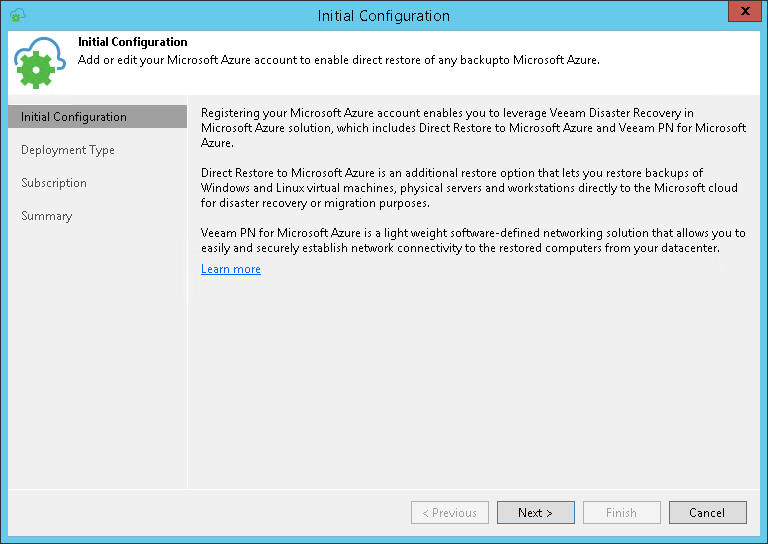Open the Learn more link
768x544 pixels.
(231, 269)
